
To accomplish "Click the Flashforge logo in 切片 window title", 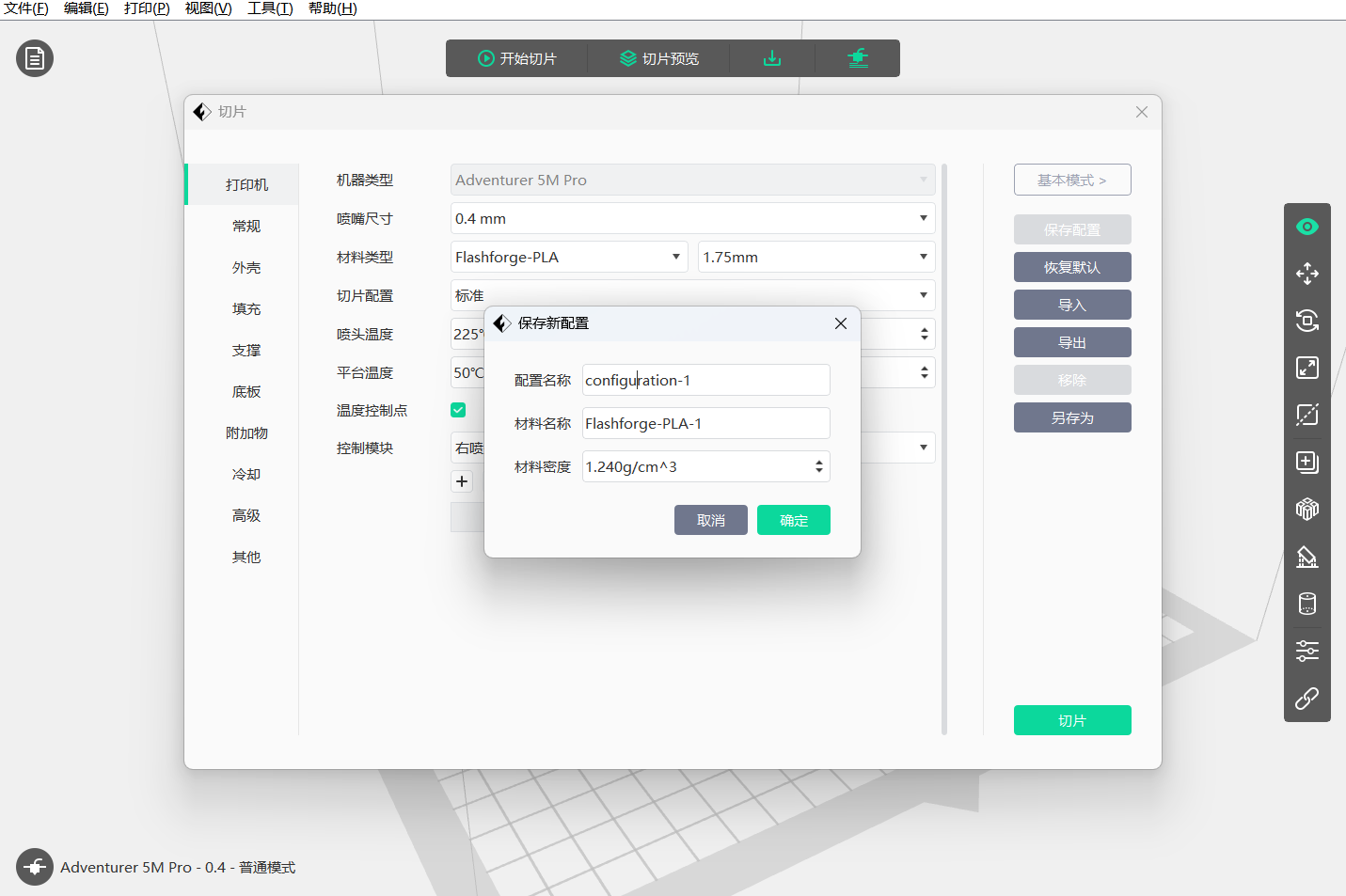I will (x=202, y=112).
